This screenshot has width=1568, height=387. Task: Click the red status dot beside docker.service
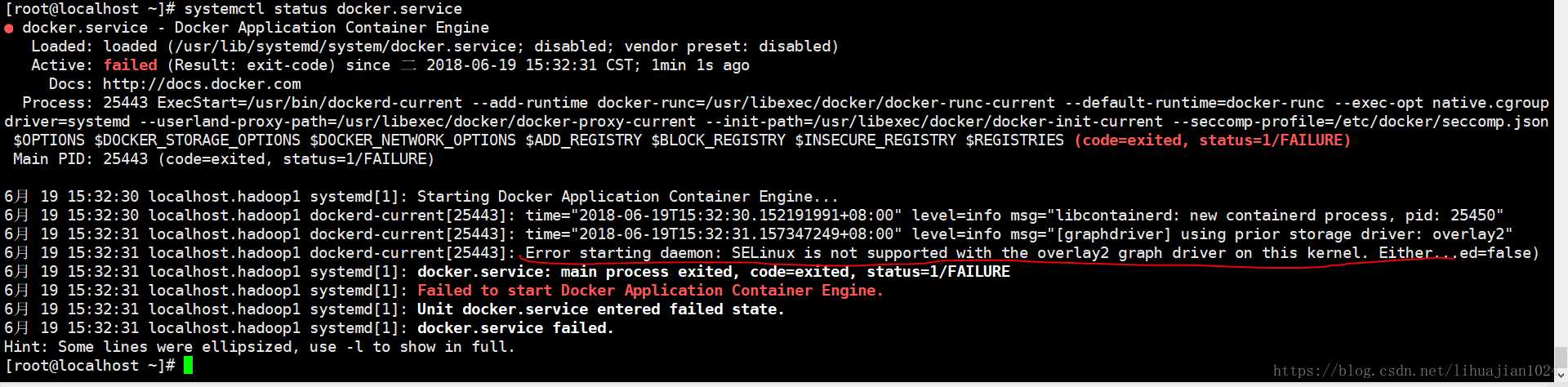click(9, 29)
